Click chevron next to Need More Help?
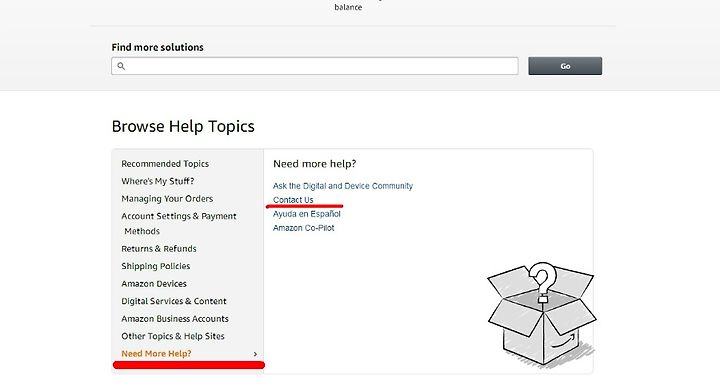This screenshot has width=720, height=388. pyautogui.click(x=255, y=354)
